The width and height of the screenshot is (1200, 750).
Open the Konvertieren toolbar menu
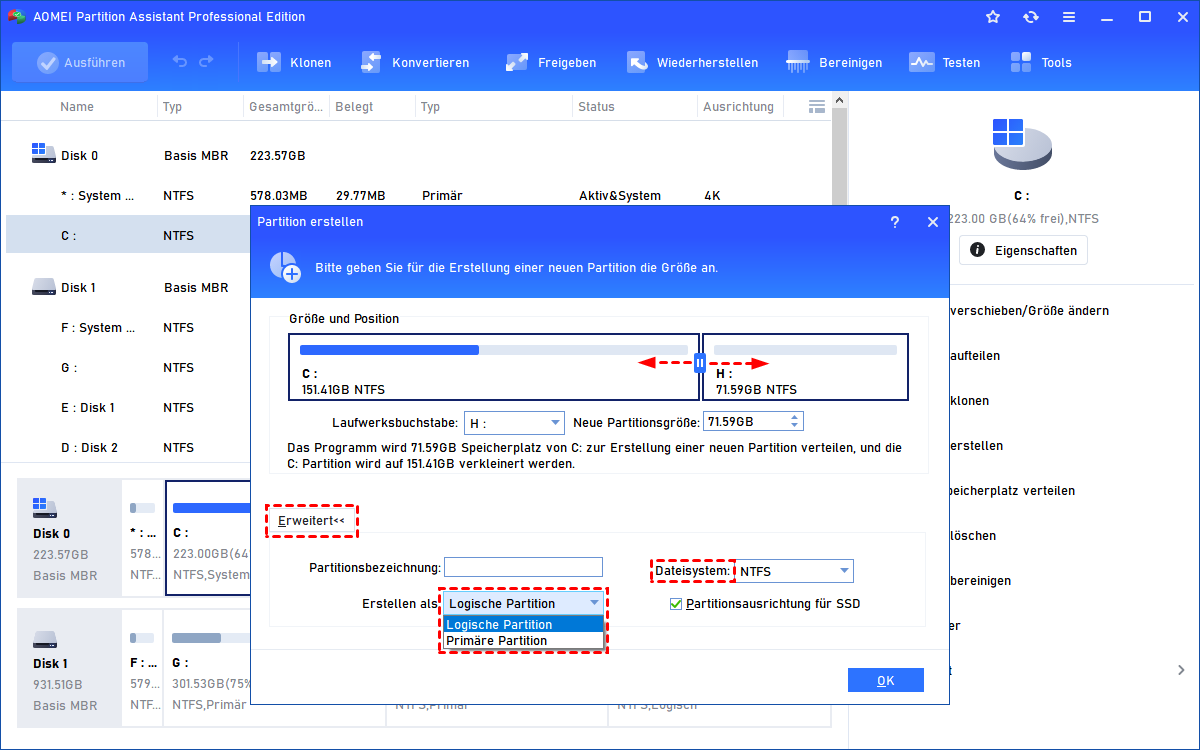tap(414, 62)
